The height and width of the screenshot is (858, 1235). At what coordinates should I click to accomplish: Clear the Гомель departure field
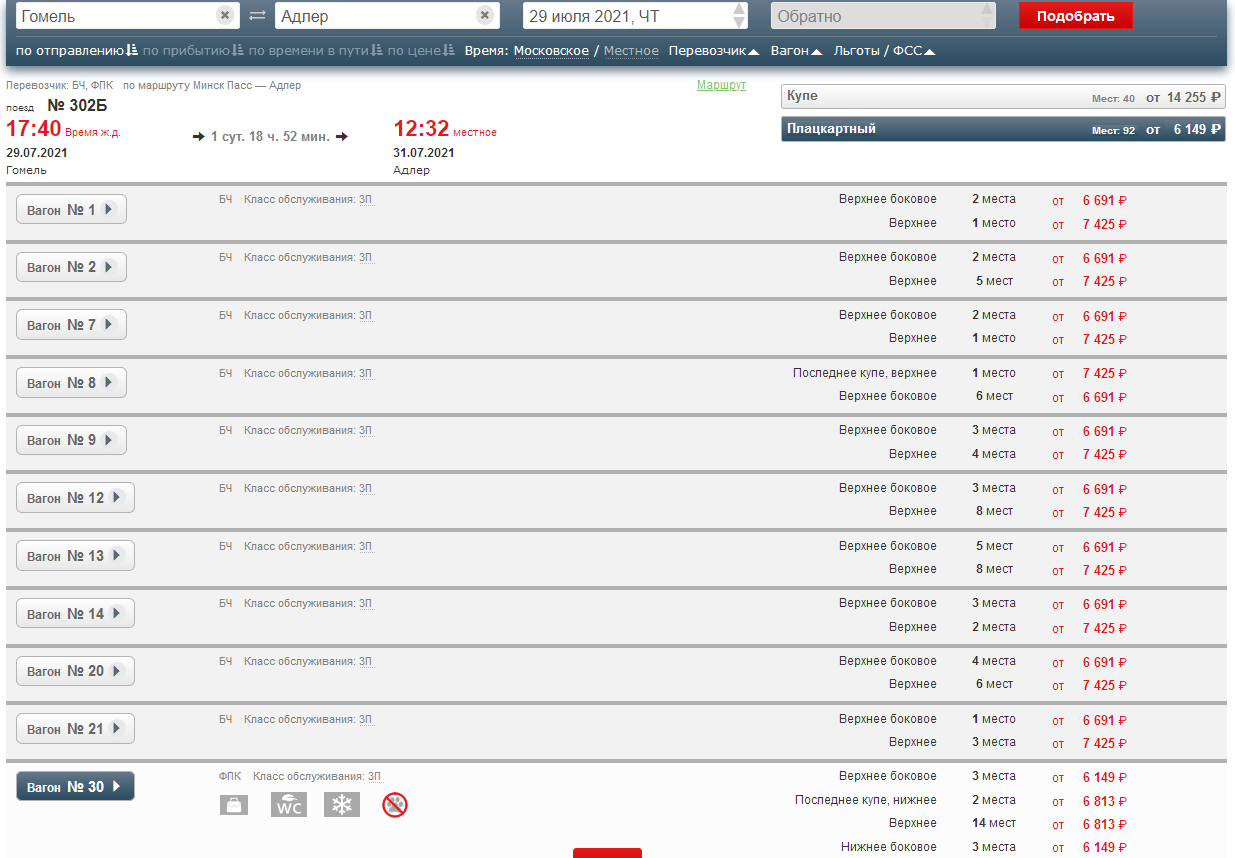click(x=225, y=15)
